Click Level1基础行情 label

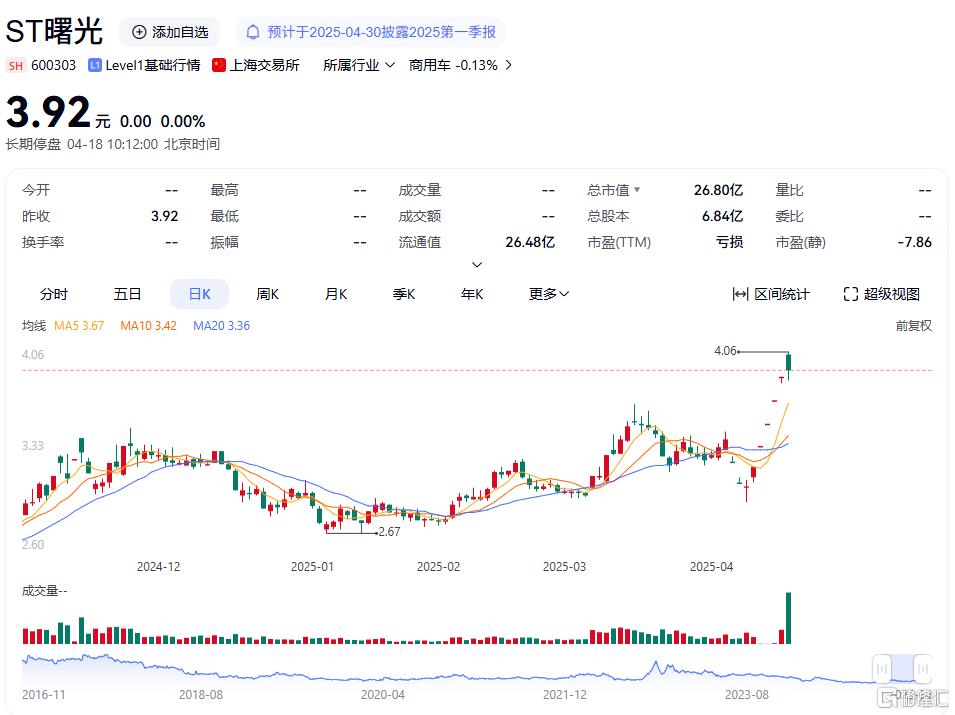click(152, 65)
